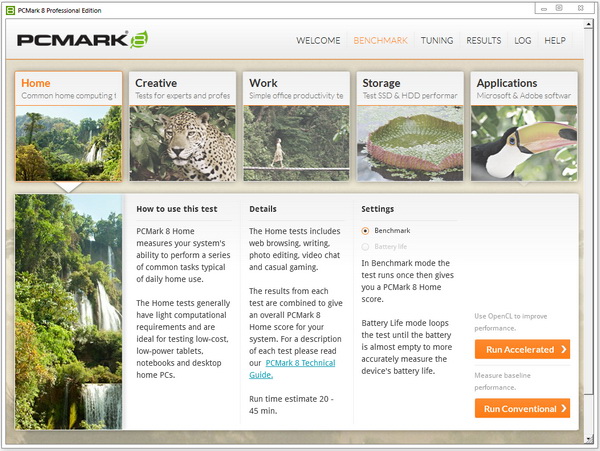This screenshot has width=600, height=451.
Task: Click the large waterfall image in details panel
Action: (x=68, y=312)
